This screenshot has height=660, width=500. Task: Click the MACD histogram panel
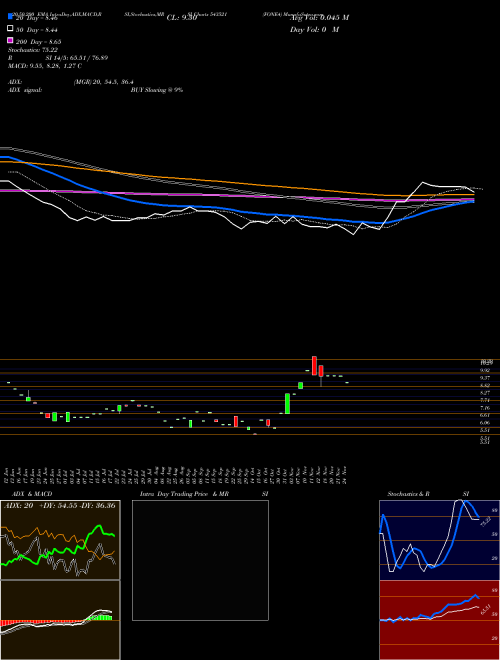tap(60, 620)
